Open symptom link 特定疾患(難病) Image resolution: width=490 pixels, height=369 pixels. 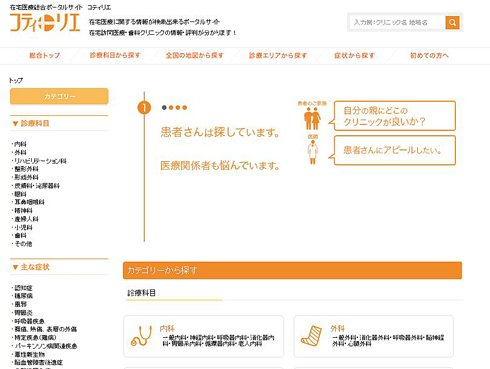pyautogui.click(x=35, y=337)
